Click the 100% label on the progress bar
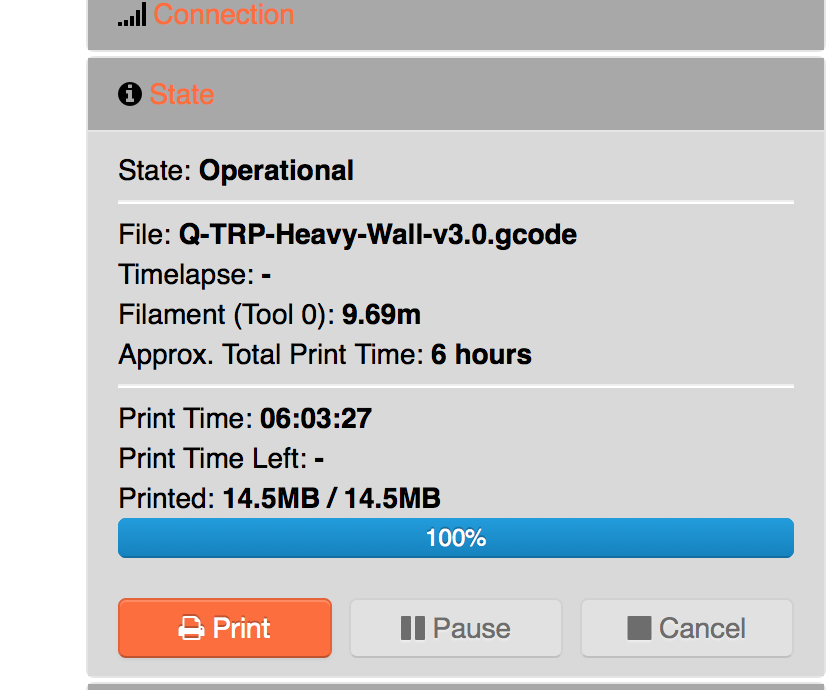Screen dimensions: 826x690 click(x=456, y=538)
